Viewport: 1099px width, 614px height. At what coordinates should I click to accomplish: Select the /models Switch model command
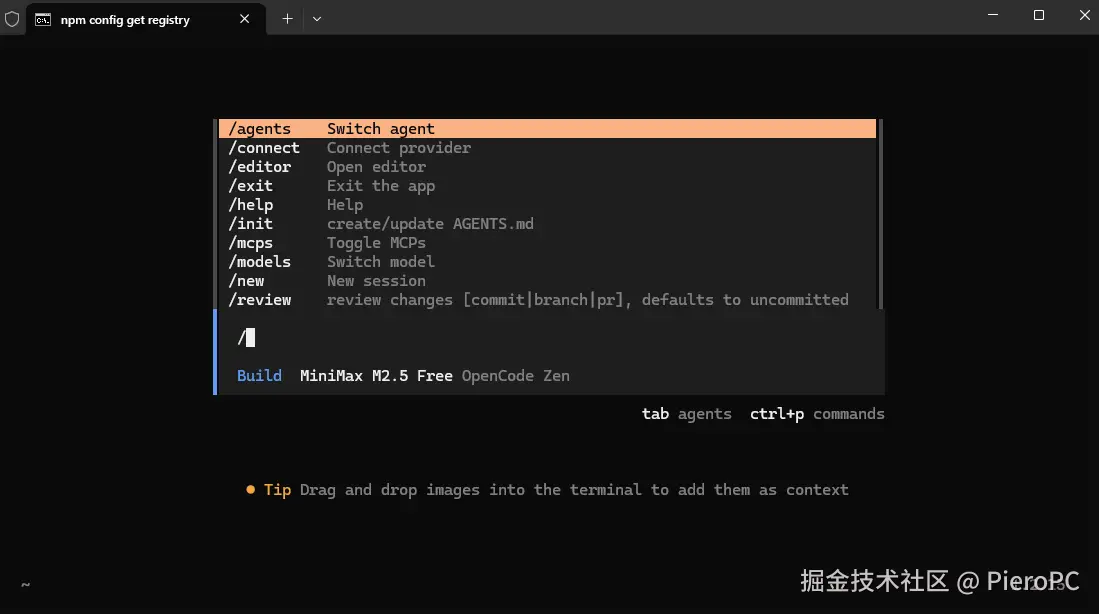point(547,261)
